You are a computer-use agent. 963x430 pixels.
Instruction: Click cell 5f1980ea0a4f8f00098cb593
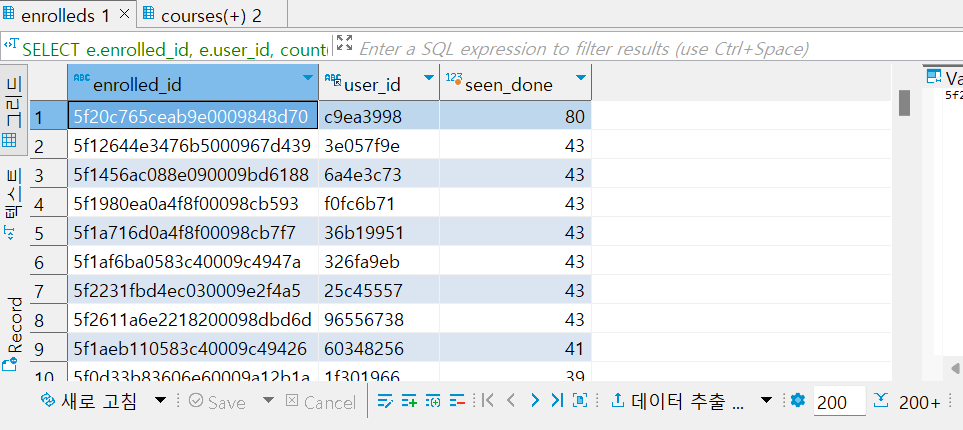(193, 203)
